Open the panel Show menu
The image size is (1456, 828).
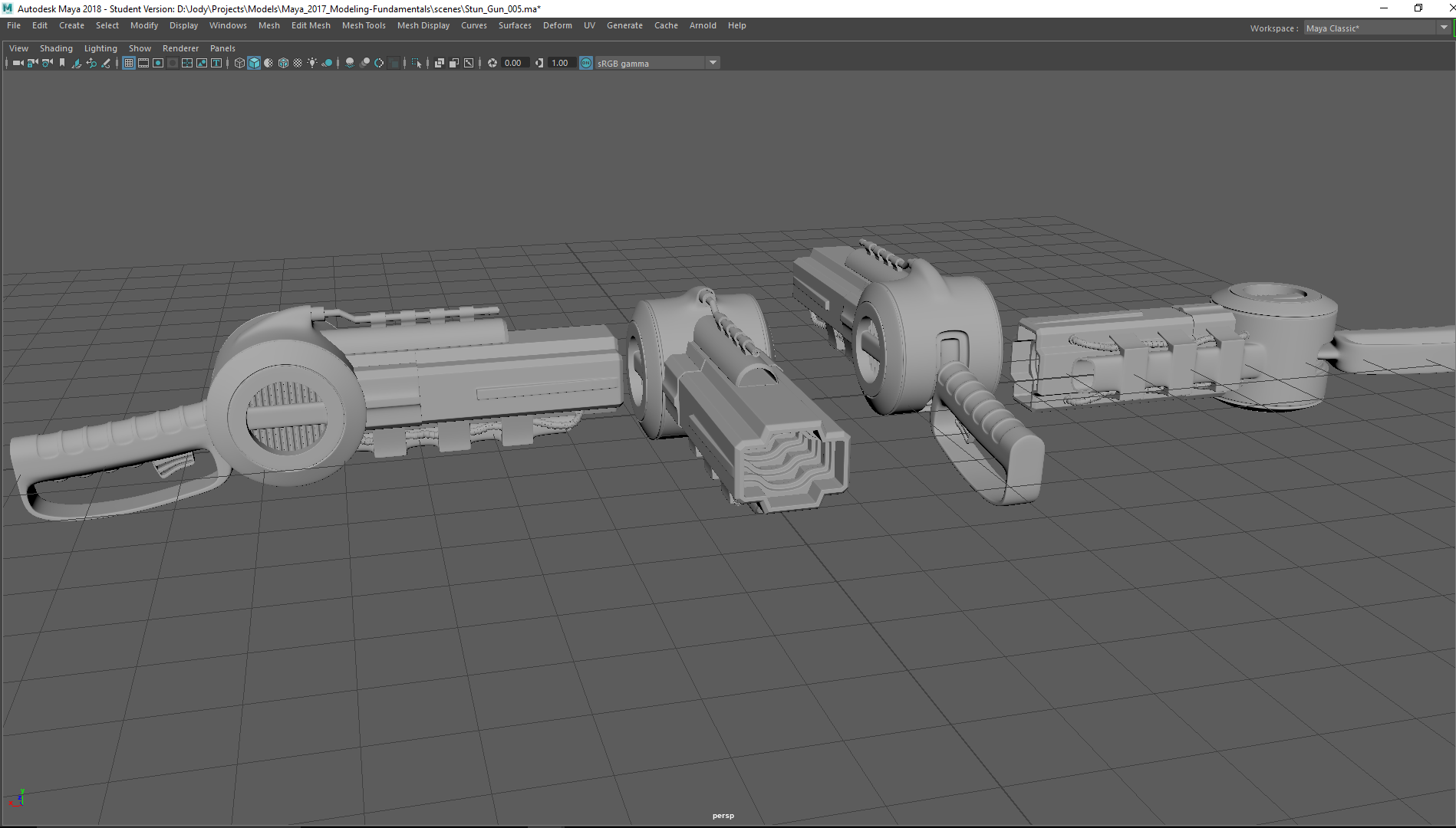click(x=140, y=48)
